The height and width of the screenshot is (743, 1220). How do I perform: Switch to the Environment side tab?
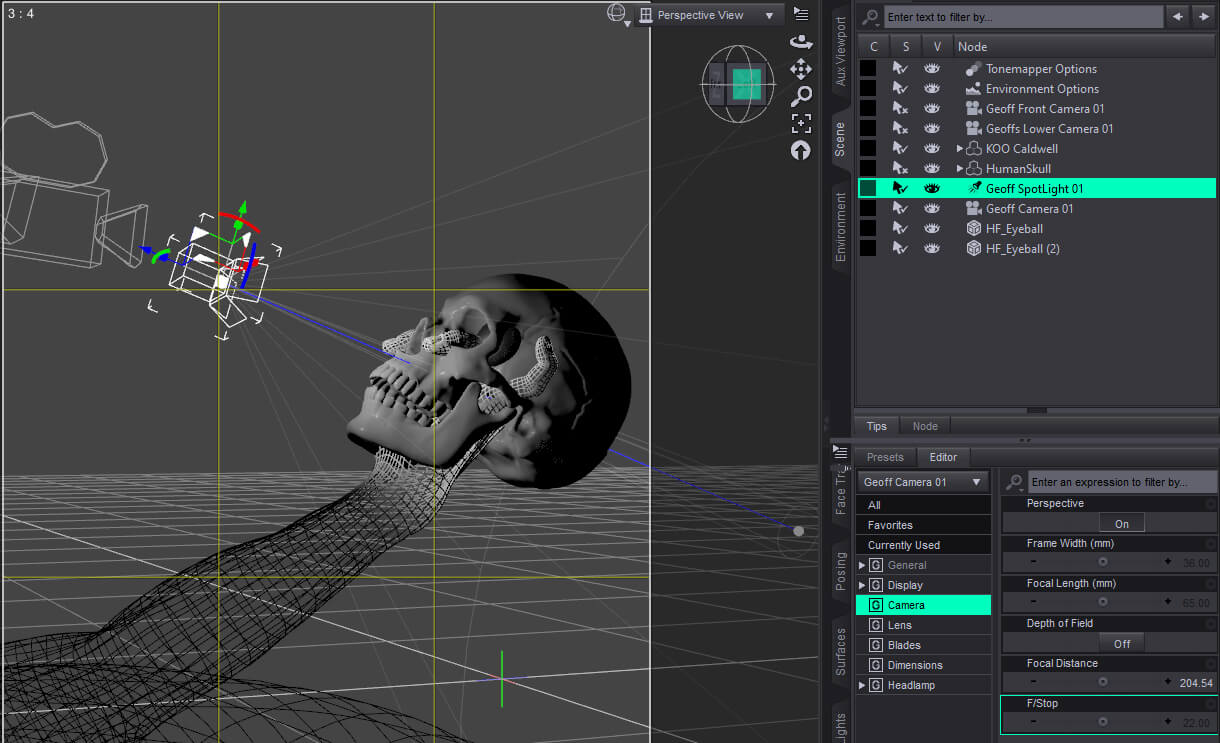[x=840, y=228]
